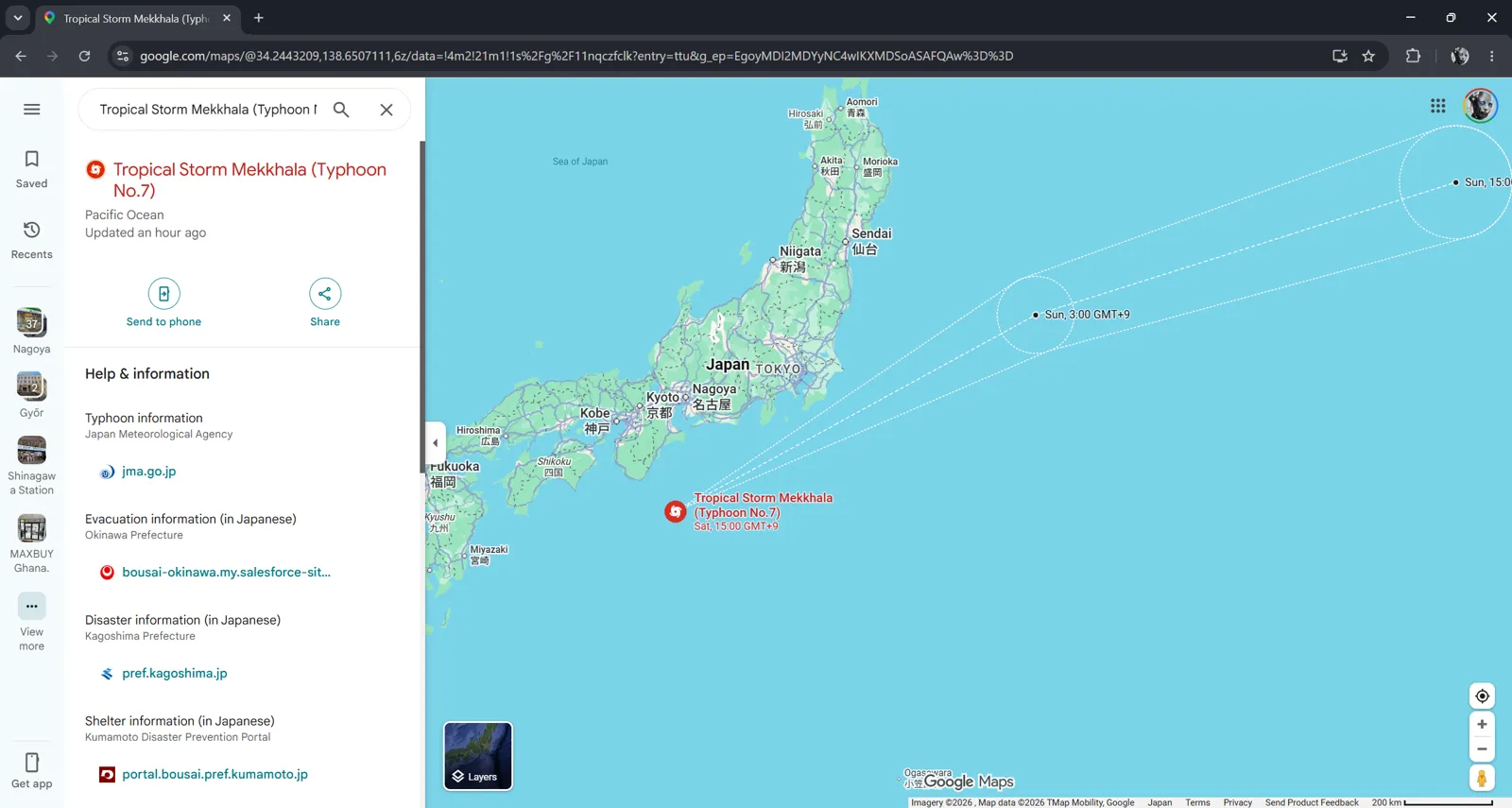Screen dimensions: 1512x808
Task: Open Chrome three-dot menu
Action: click(x=1492, y=56)
